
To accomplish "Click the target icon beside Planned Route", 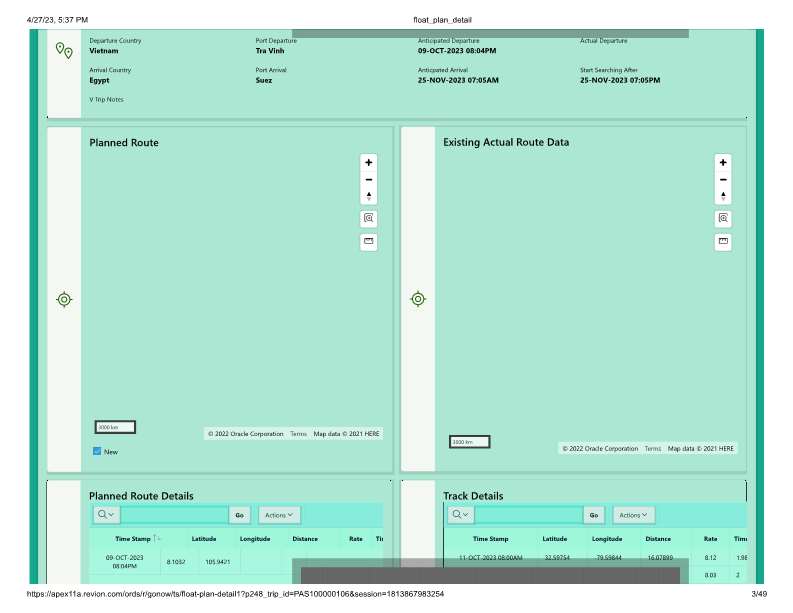I will click(64, 299).
